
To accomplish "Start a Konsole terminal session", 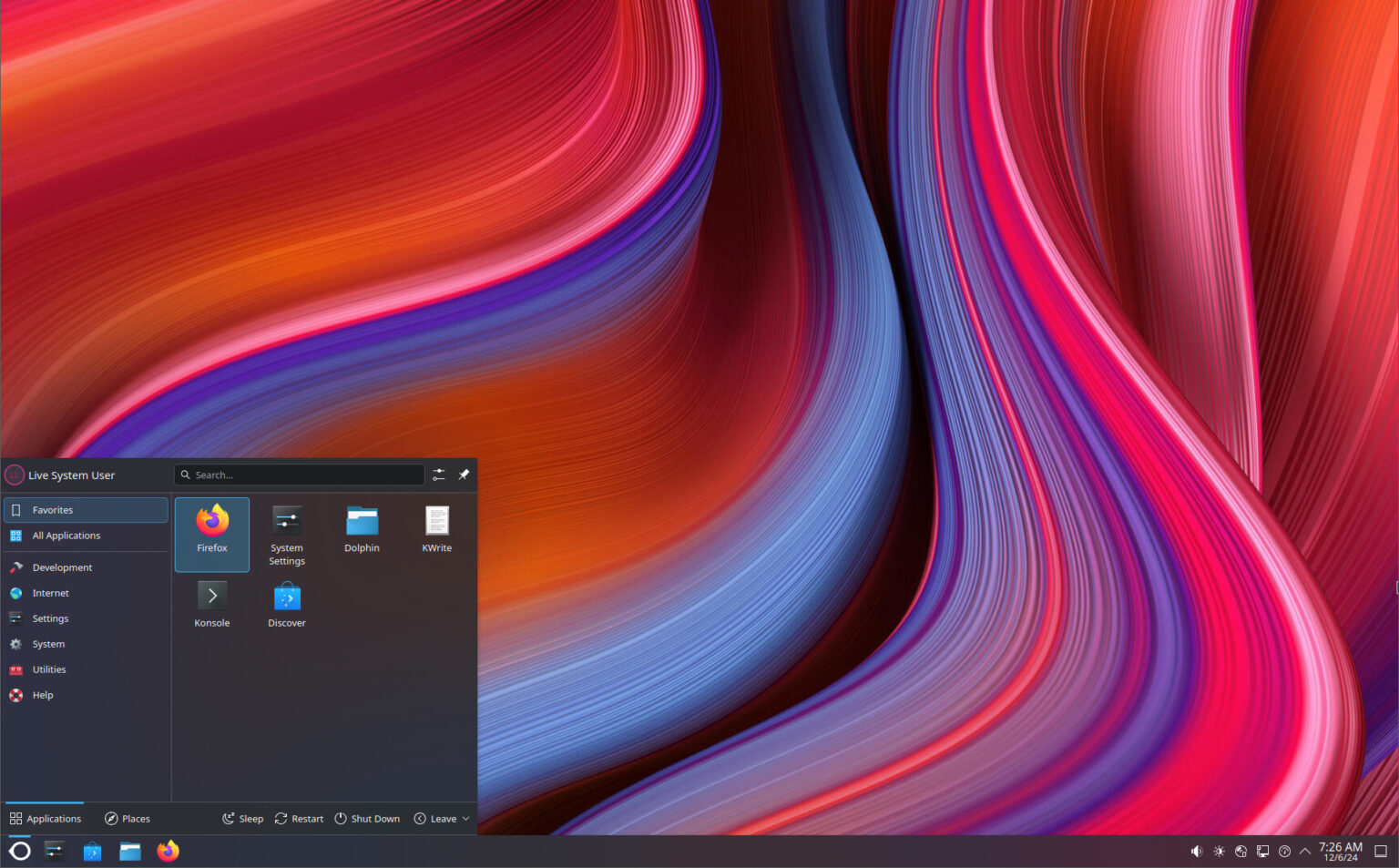I will (x=211, y=603).
